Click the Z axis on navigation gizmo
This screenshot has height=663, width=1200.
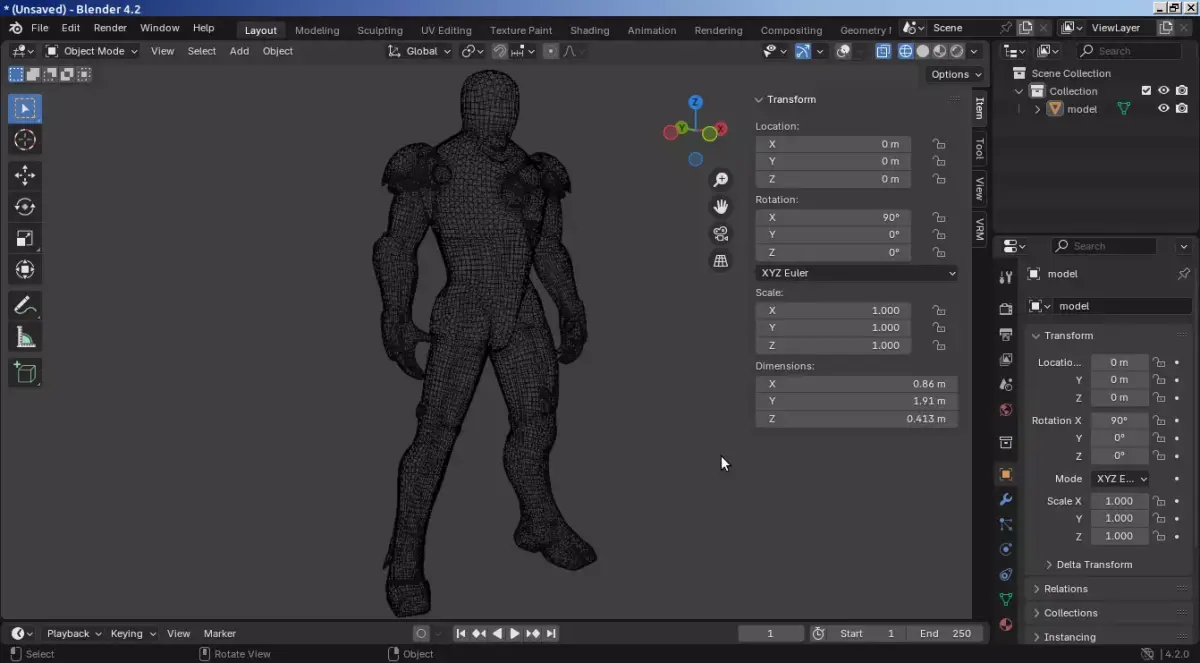[695, 102]
